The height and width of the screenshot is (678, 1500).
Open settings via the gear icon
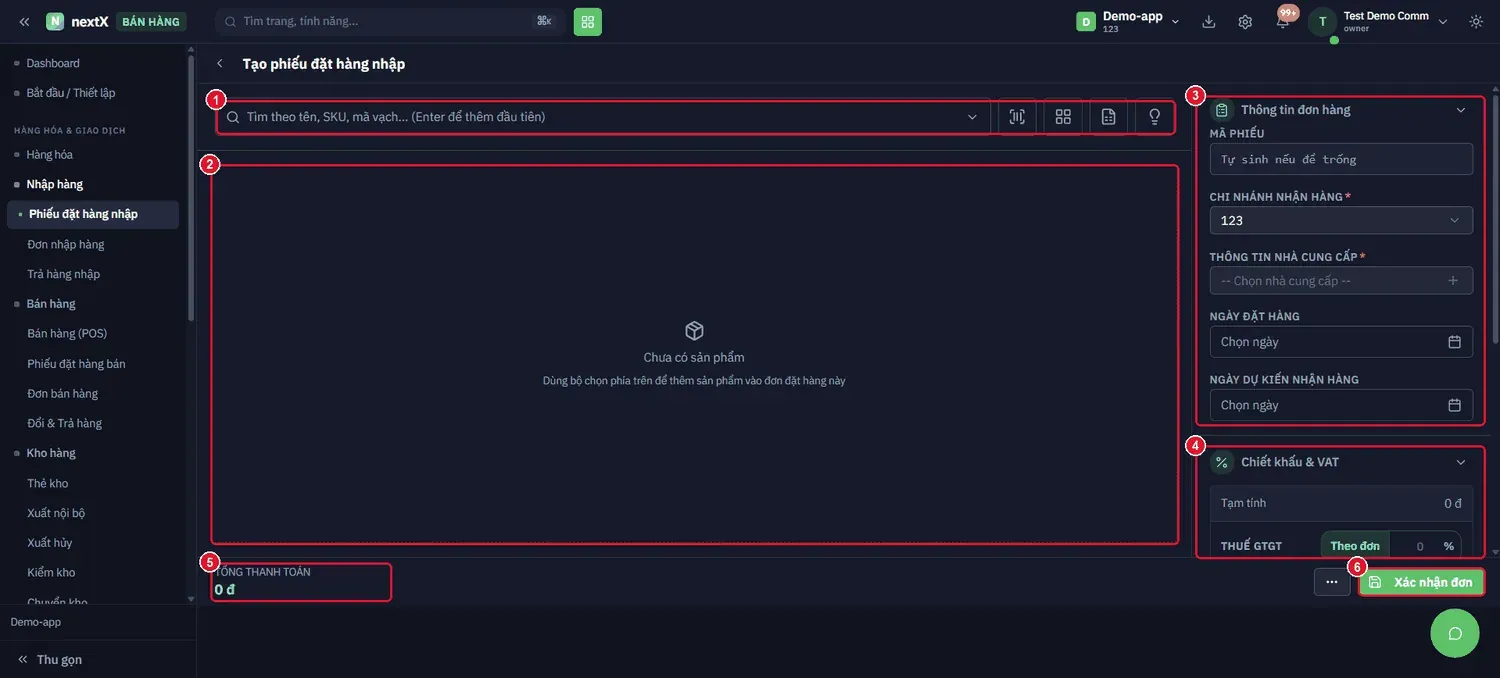[1245, 21]
